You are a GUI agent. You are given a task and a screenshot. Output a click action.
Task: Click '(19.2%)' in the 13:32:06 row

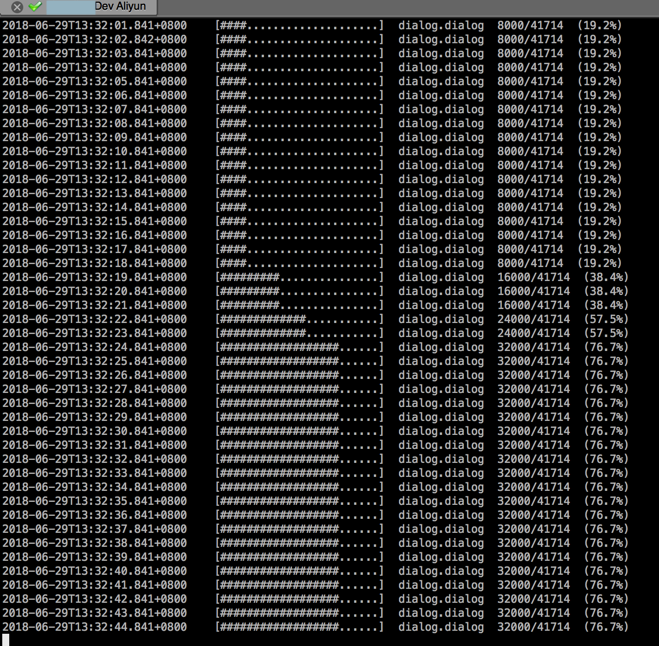pos(599,95)
